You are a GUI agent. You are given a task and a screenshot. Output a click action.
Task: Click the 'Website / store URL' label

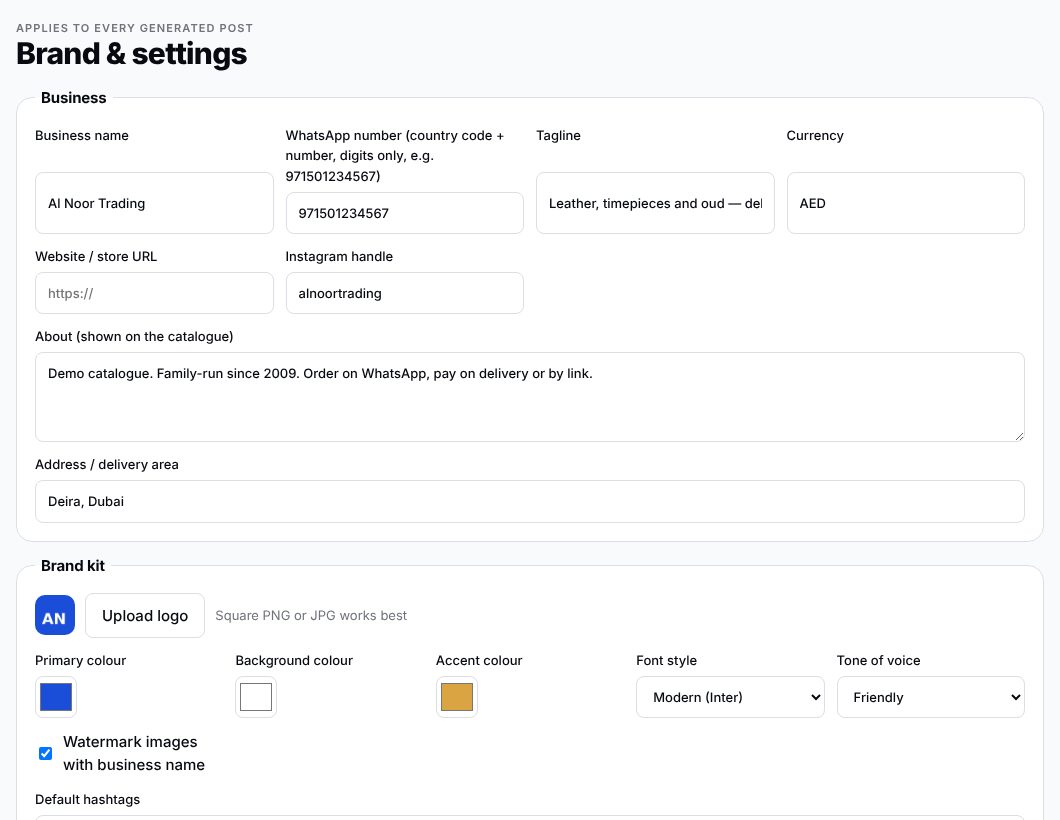coord(96,256)
